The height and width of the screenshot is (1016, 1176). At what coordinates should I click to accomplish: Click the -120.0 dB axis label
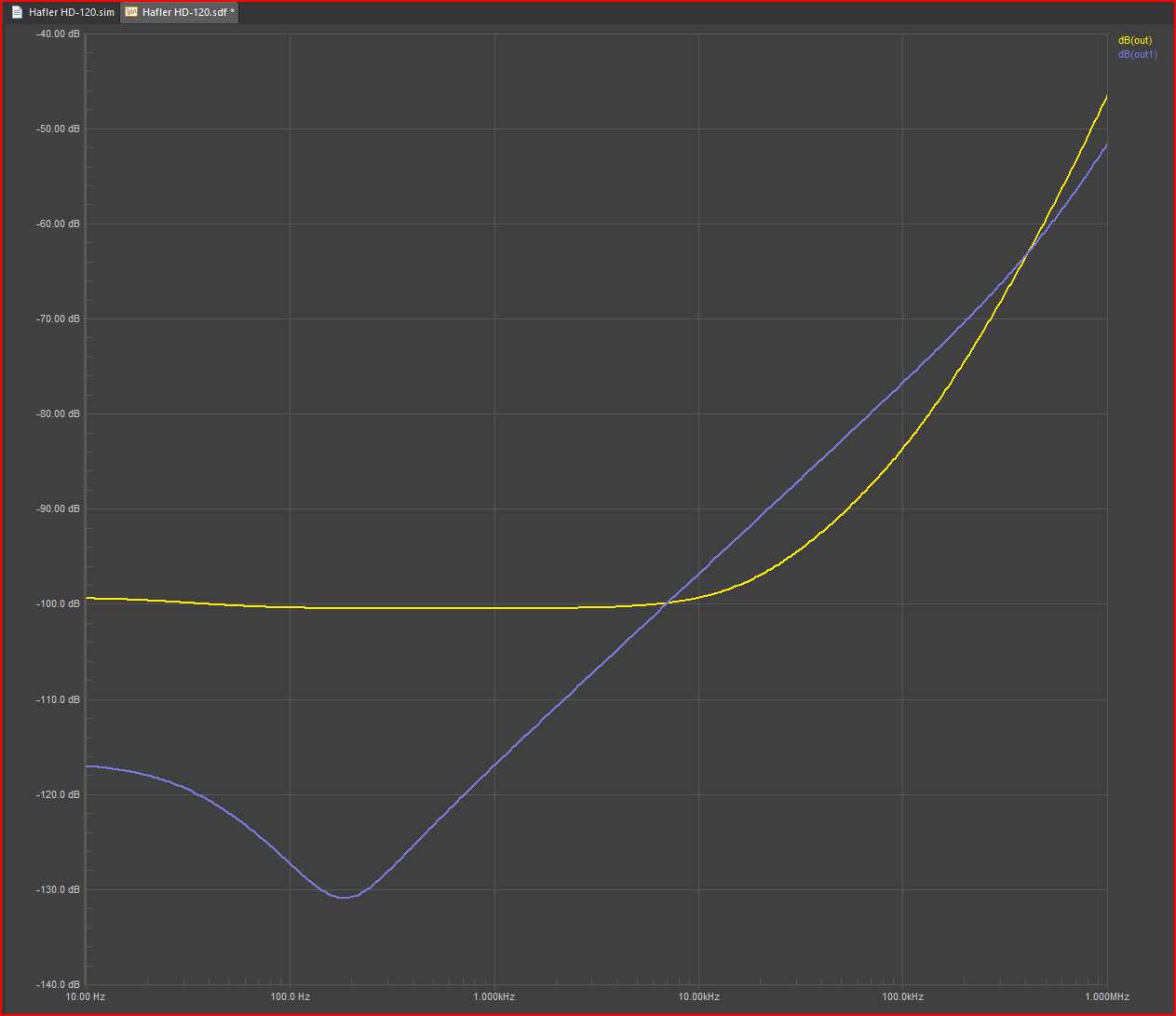click(59, 794)
